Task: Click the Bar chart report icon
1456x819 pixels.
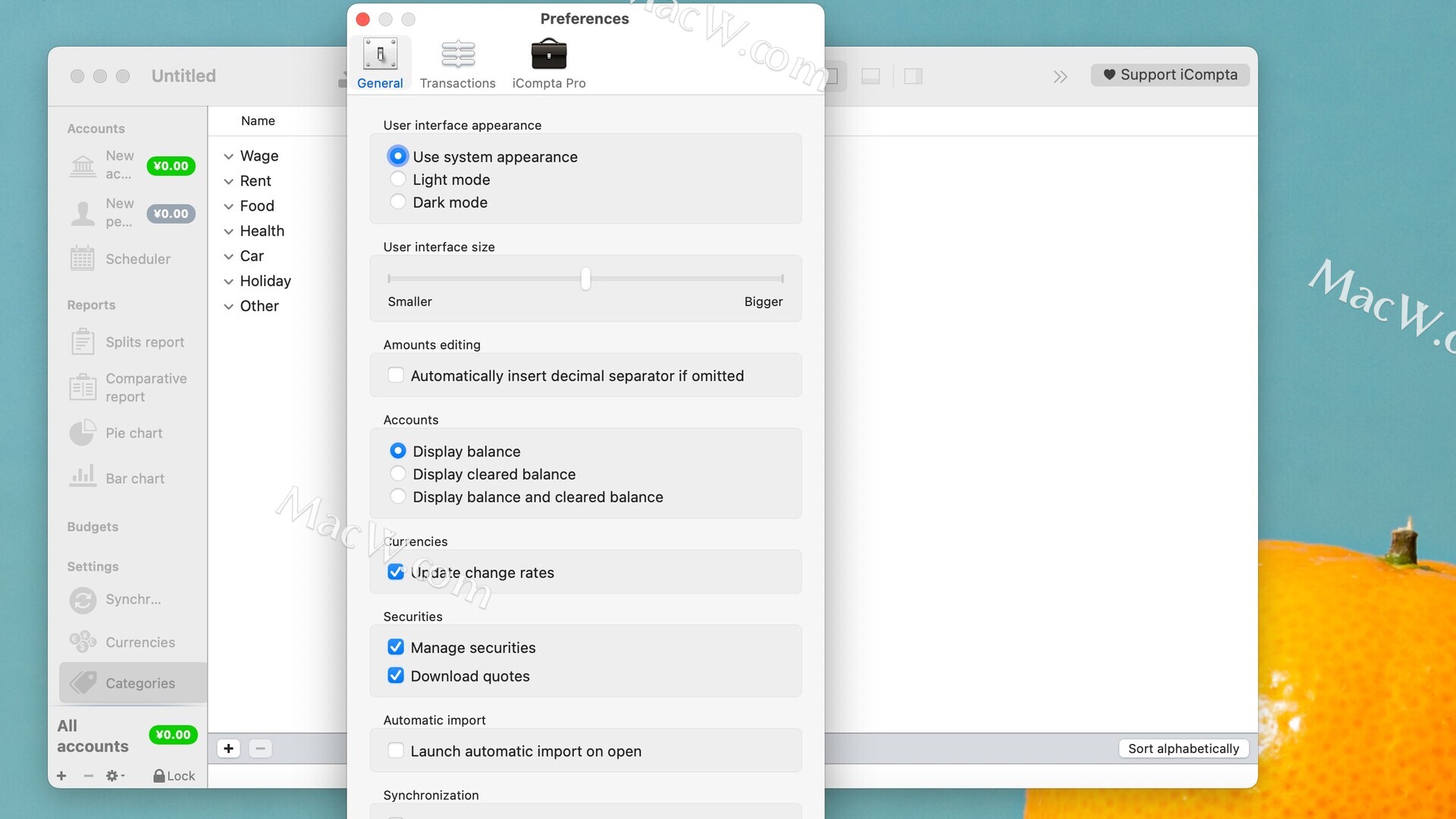Action: pos(83,477)
